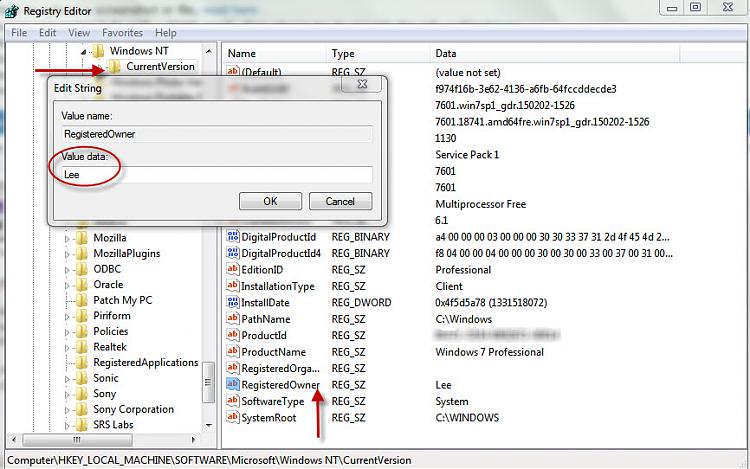The image size is (750, 469).
Task: Collapse the Windows NT tree node
Action: [x=84, y=52]
